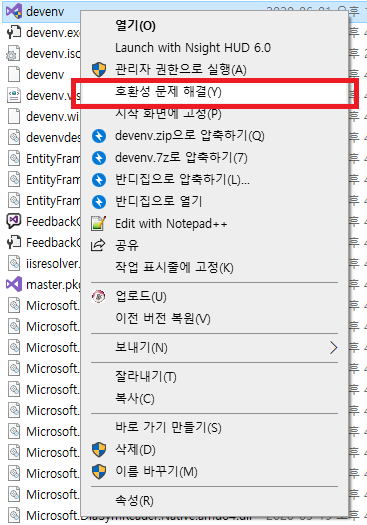Screen dimensions: 367x525
Task: Click the Bandizip icon next to devenv.zip으로 압축하기
Action: 99,136
